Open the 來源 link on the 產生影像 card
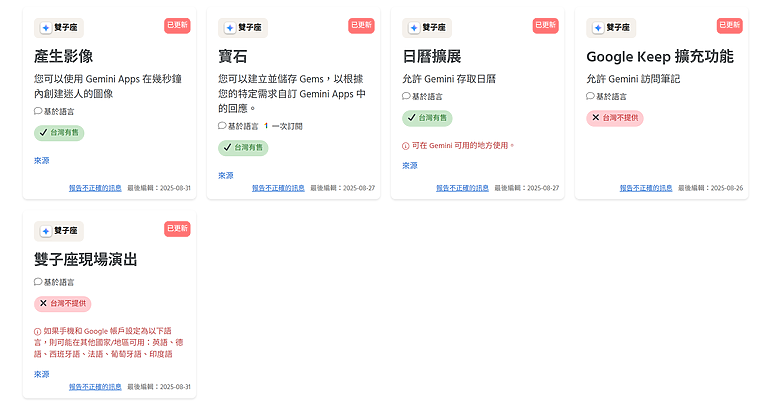The width and height of the screenshot is (780, 407). click(x=42, y=161)
